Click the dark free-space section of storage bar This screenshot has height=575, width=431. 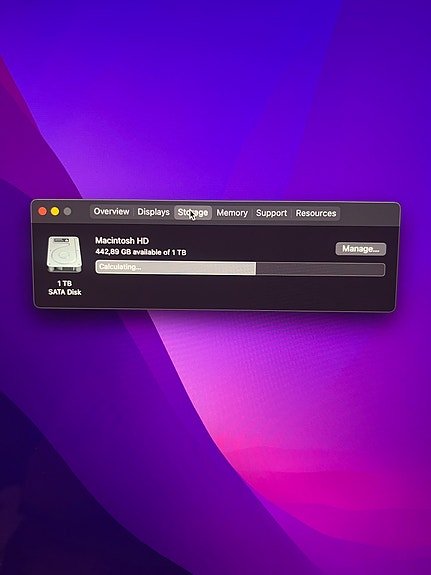[x=320, y=270]
